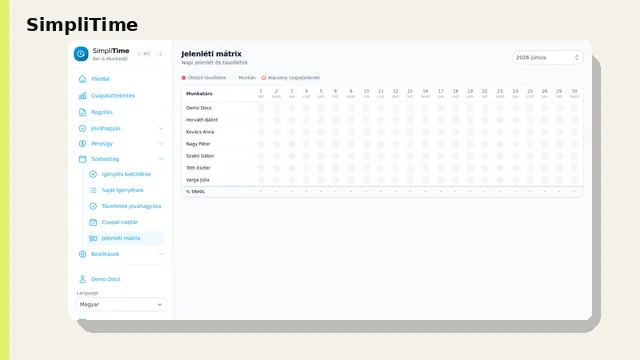Open Jelenléti mátrix sidebar link
640x360 pixels.
[121, 238]
